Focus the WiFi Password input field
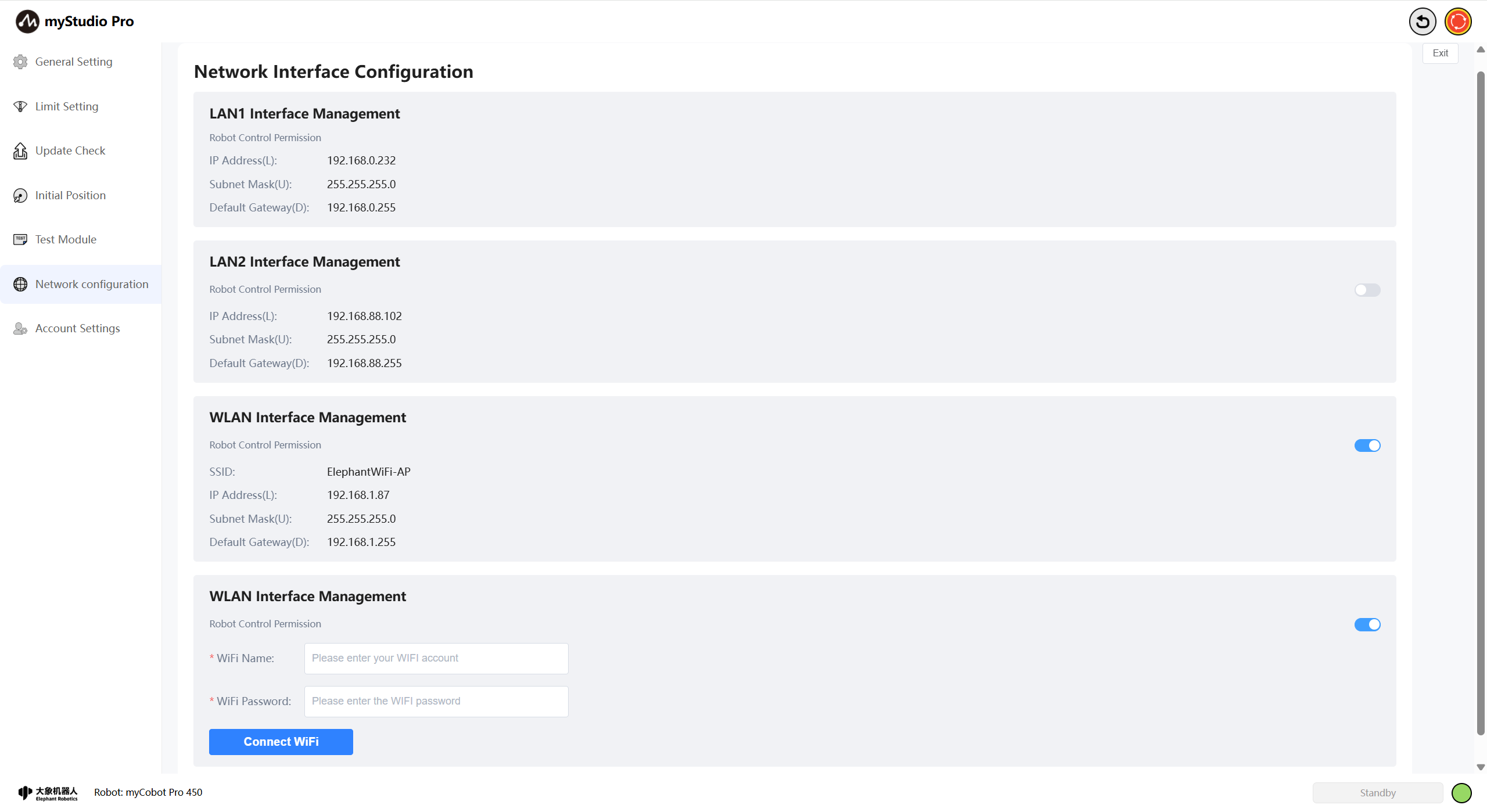This screenshot has width=1487, height=812. tap(436, 702)
